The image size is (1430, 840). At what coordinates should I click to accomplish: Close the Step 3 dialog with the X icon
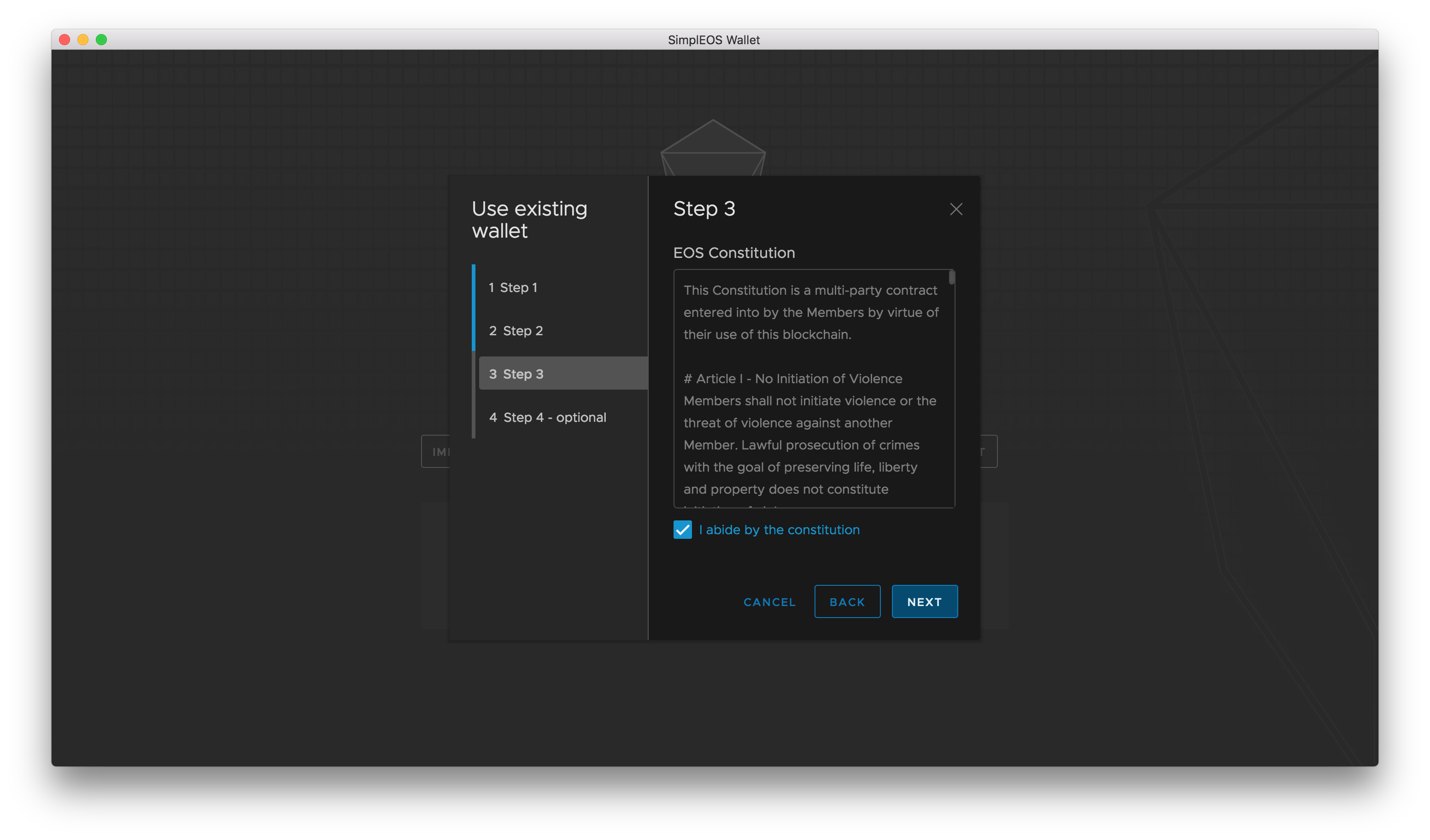coord(955,209)
